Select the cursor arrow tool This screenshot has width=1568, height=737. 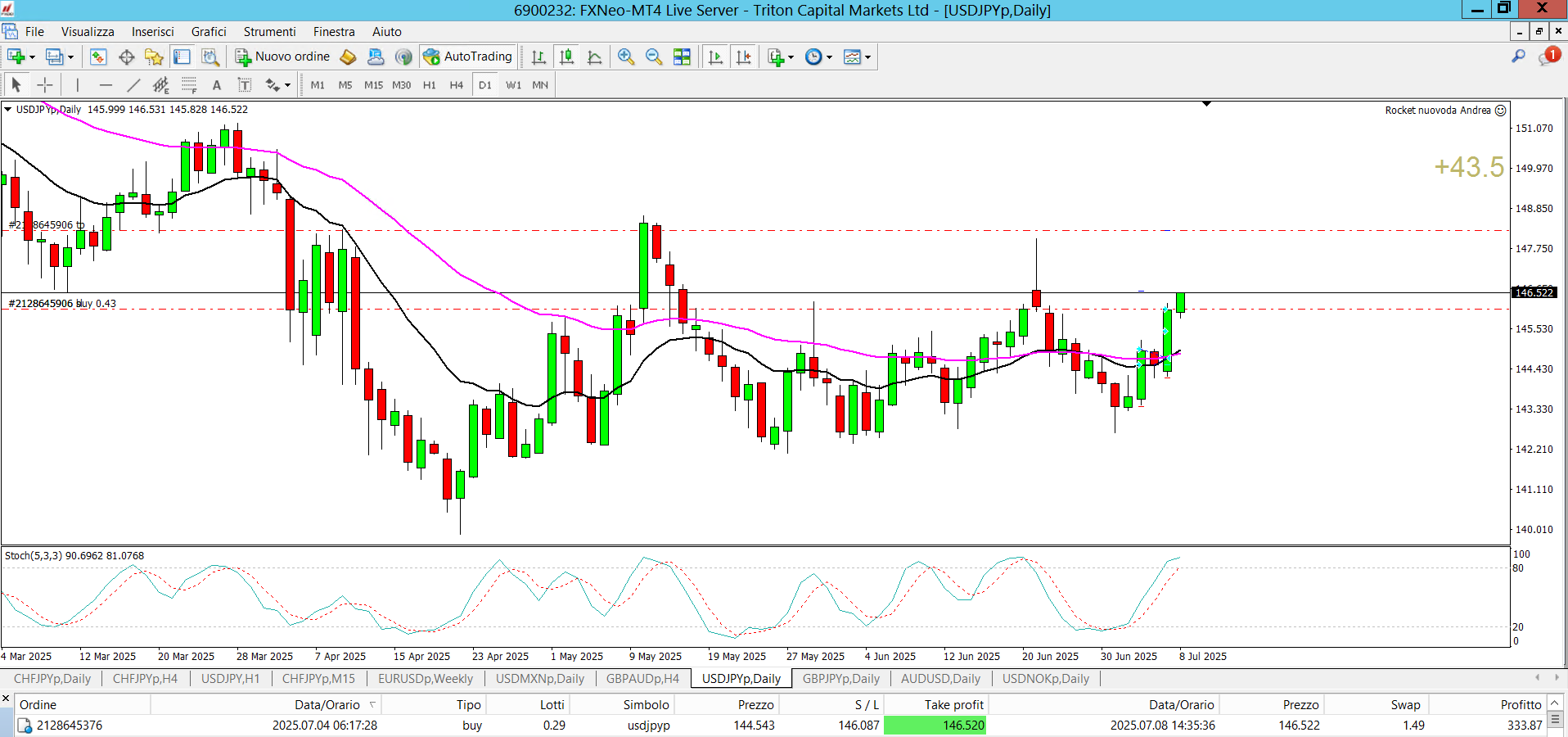16,84
